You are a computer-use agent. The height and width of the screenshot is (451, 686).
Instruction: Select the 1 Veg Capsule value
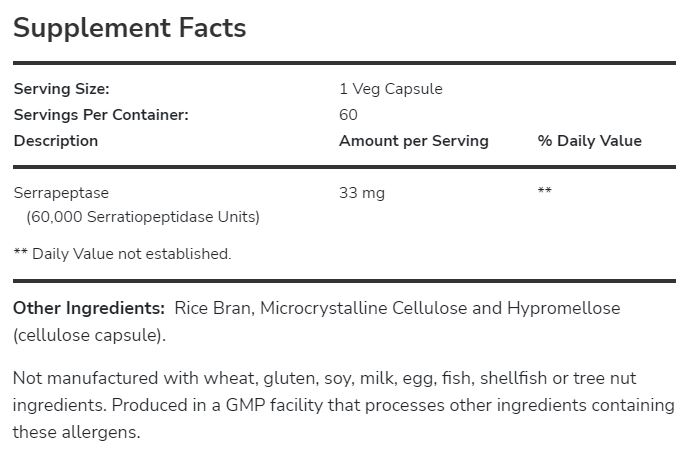coord(390,89)
